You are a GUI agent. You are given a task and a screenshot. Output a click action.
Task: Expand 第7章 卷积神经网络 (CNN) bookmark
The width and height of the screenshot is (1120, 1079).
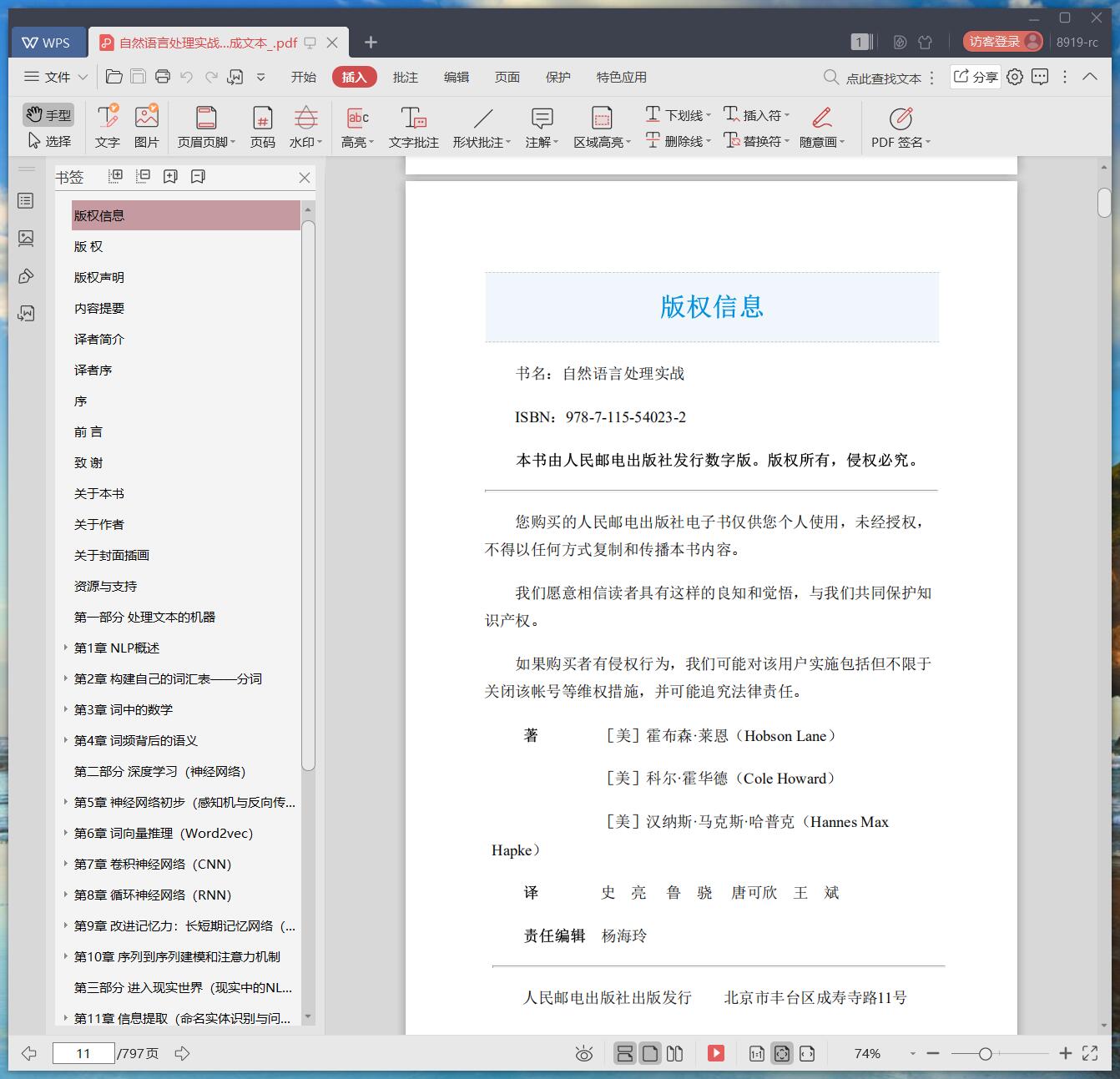(x=66, y=863)
